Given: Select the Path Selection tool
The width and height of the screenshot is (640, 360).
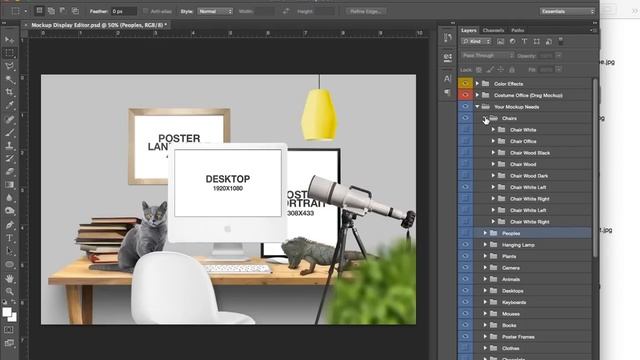Looking at the screenshot, I should click(x=9, y=251).
